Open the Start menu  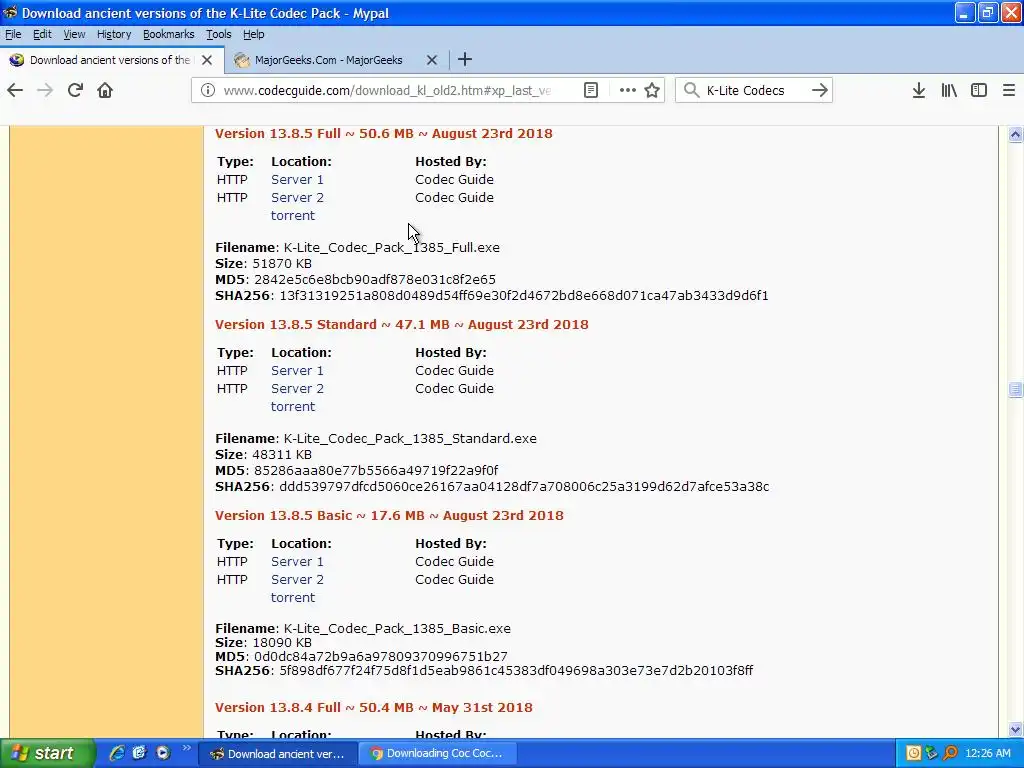[x=46, y=754]
